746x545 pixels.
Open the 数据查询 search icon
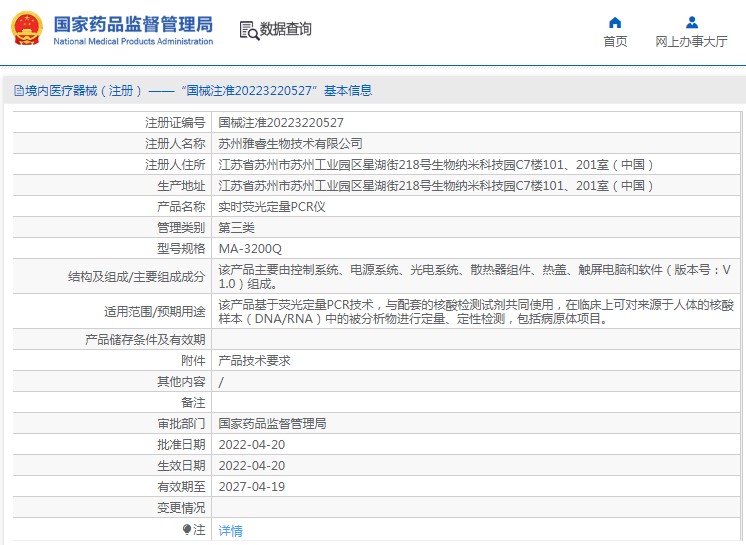[x=249, y=30]
